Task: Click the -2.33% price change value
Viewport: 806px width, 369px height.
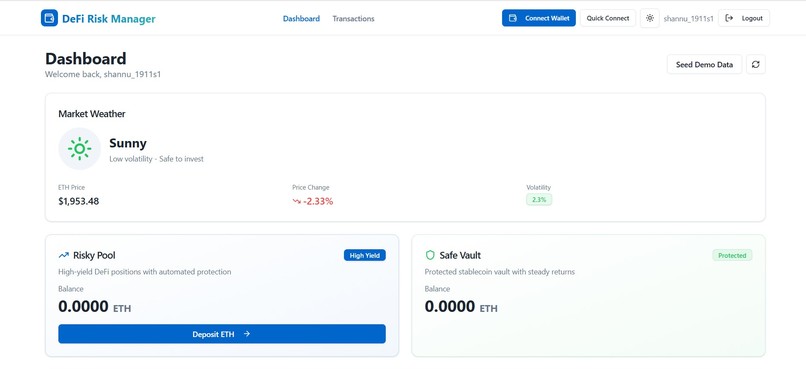Action: pos(318,201)
